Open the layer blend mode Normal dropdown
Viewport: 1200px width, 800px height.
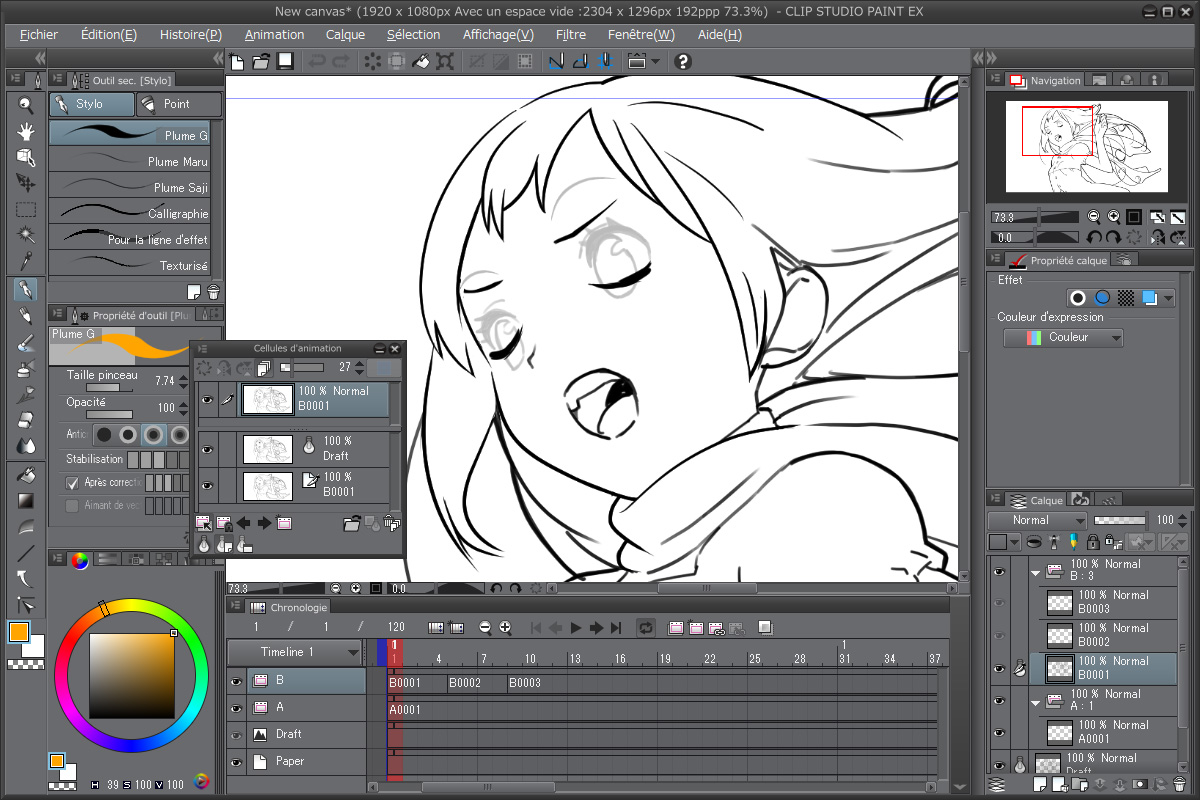pos(1036,520)
